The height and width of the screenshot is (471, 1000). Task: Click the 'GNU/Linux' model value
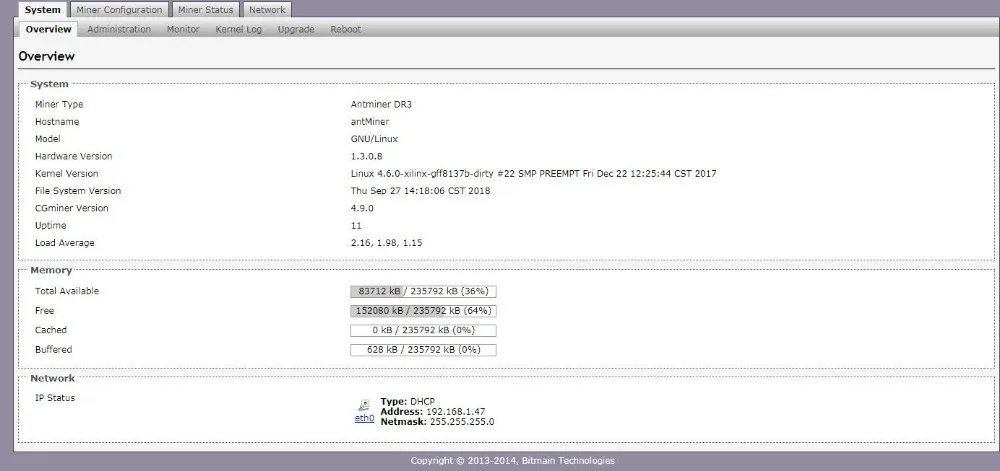click(374, 139)
